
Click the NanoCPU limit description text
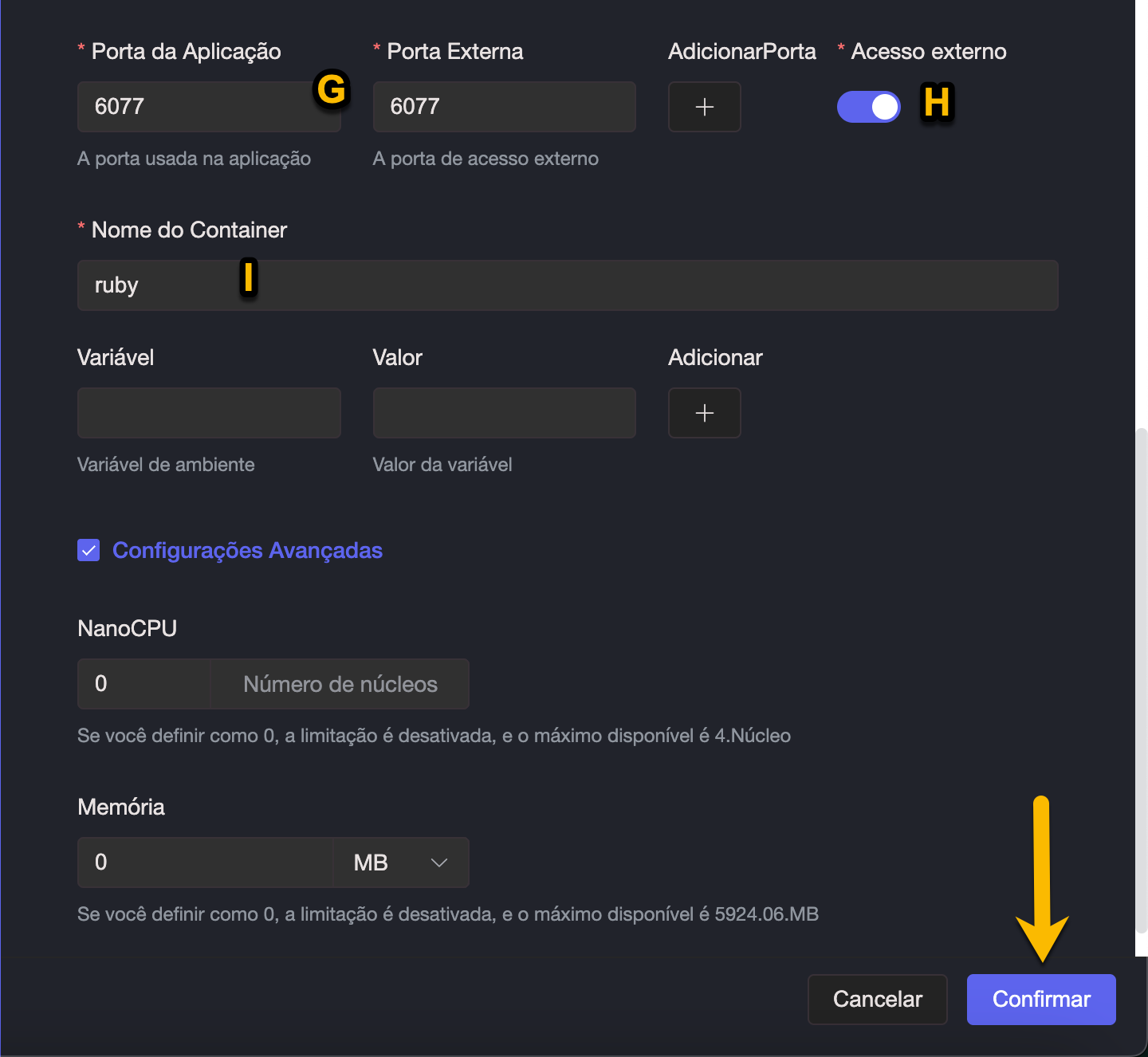point(434,736)
